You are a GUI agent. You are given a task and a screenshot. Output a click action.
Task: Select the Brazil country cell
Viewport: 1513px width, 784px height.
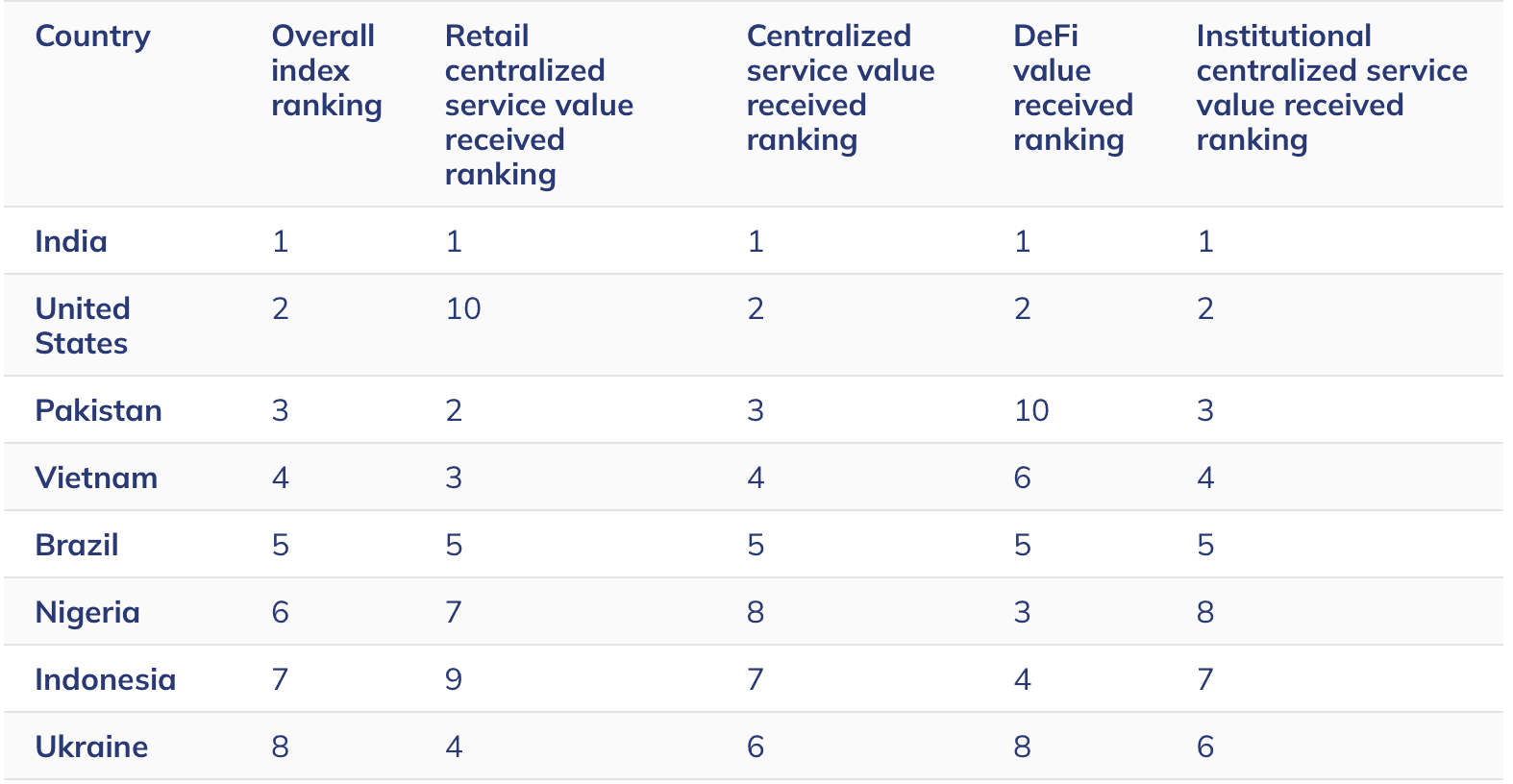pos(77,545)
